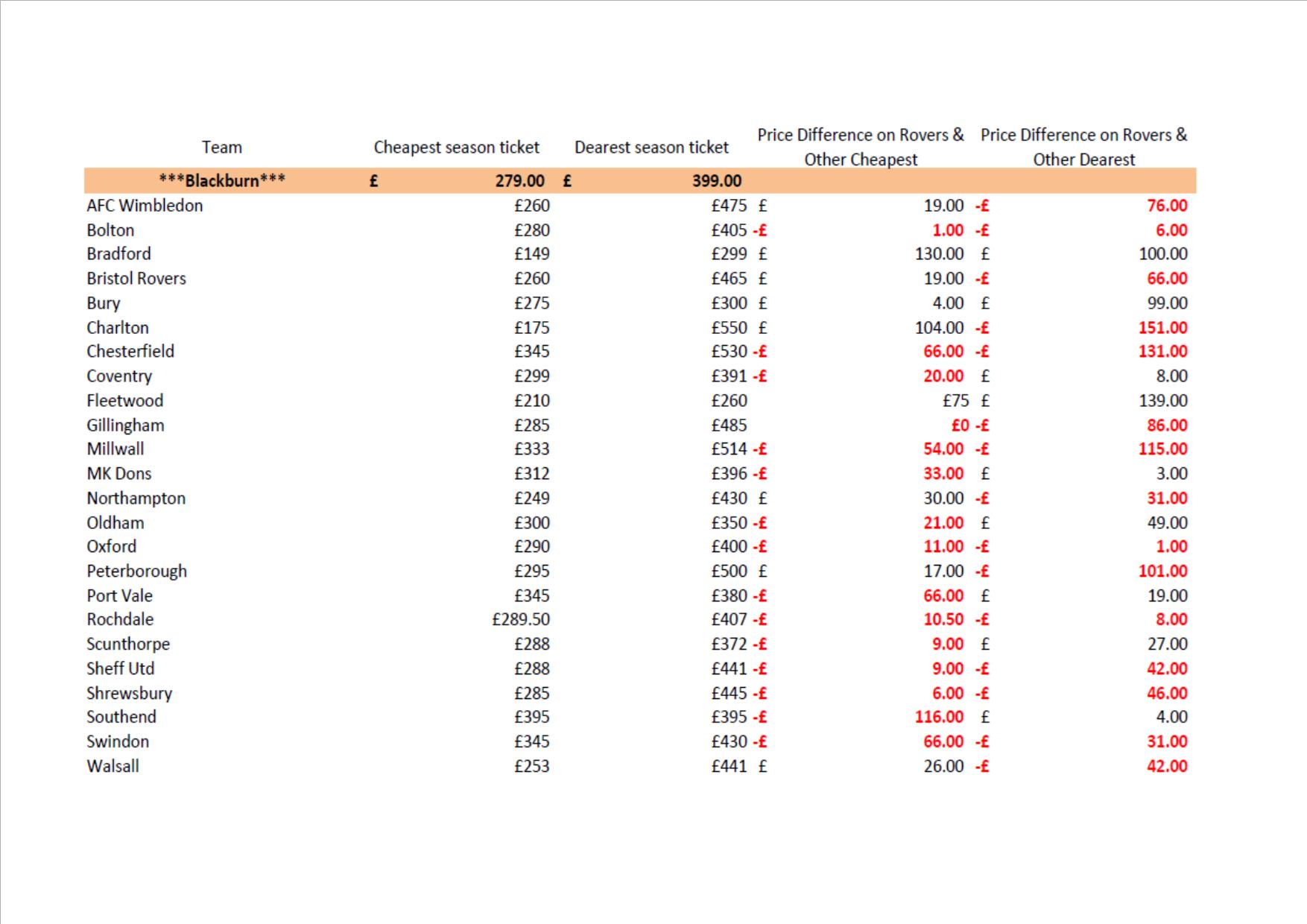Select the "Price Difference on Rovers & Other Cheapest" header

[860, 147]
